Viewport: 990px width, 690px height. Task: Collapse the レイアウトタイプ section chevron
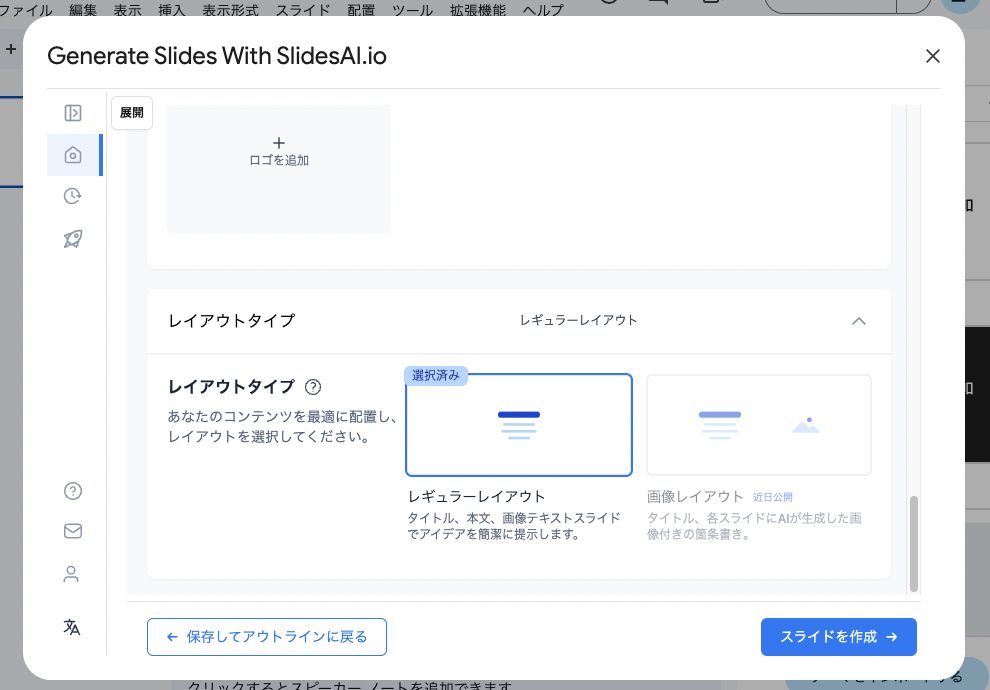(x=858, y=321)
